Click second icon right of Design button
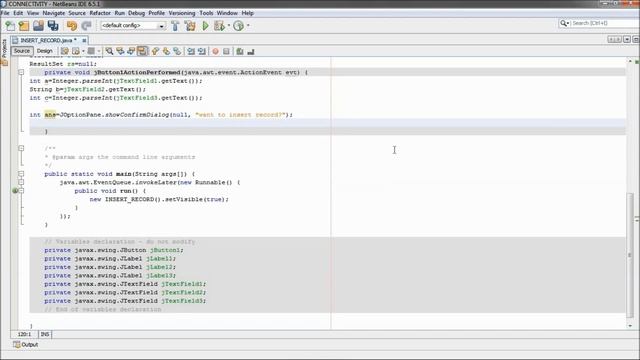 coord(76,51)
